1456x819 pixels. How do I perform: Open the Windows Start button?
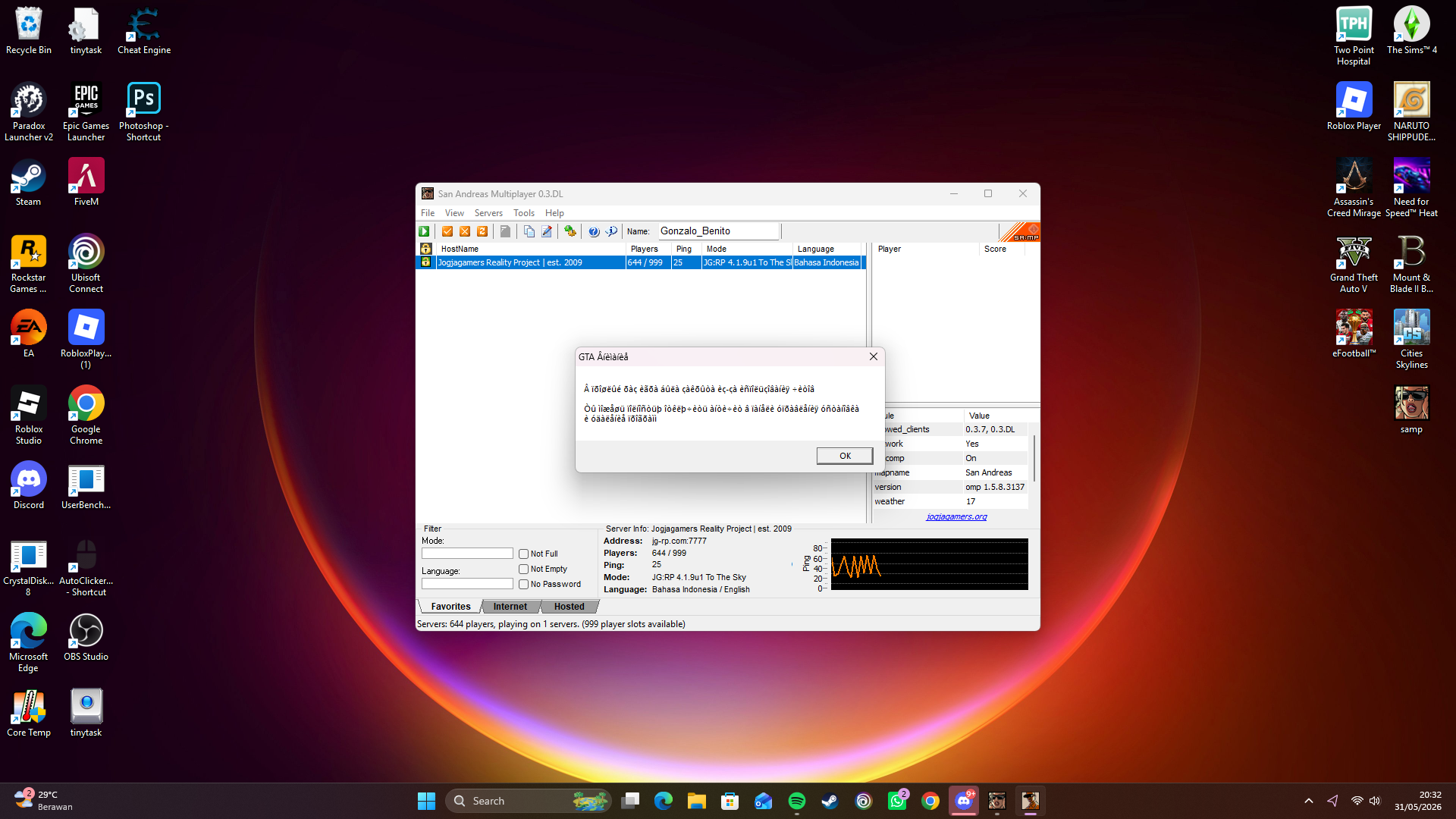pos(426,801)
